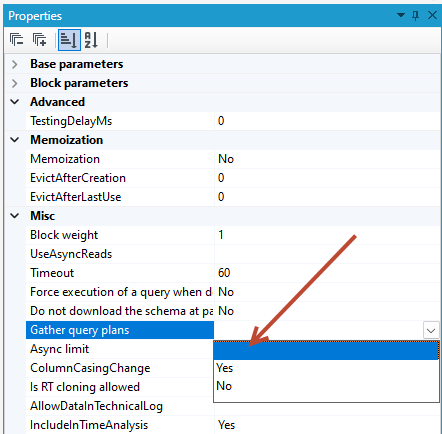Select No in Gather query plans list
The width and height of the screenshot is (442, 434).
326,386
